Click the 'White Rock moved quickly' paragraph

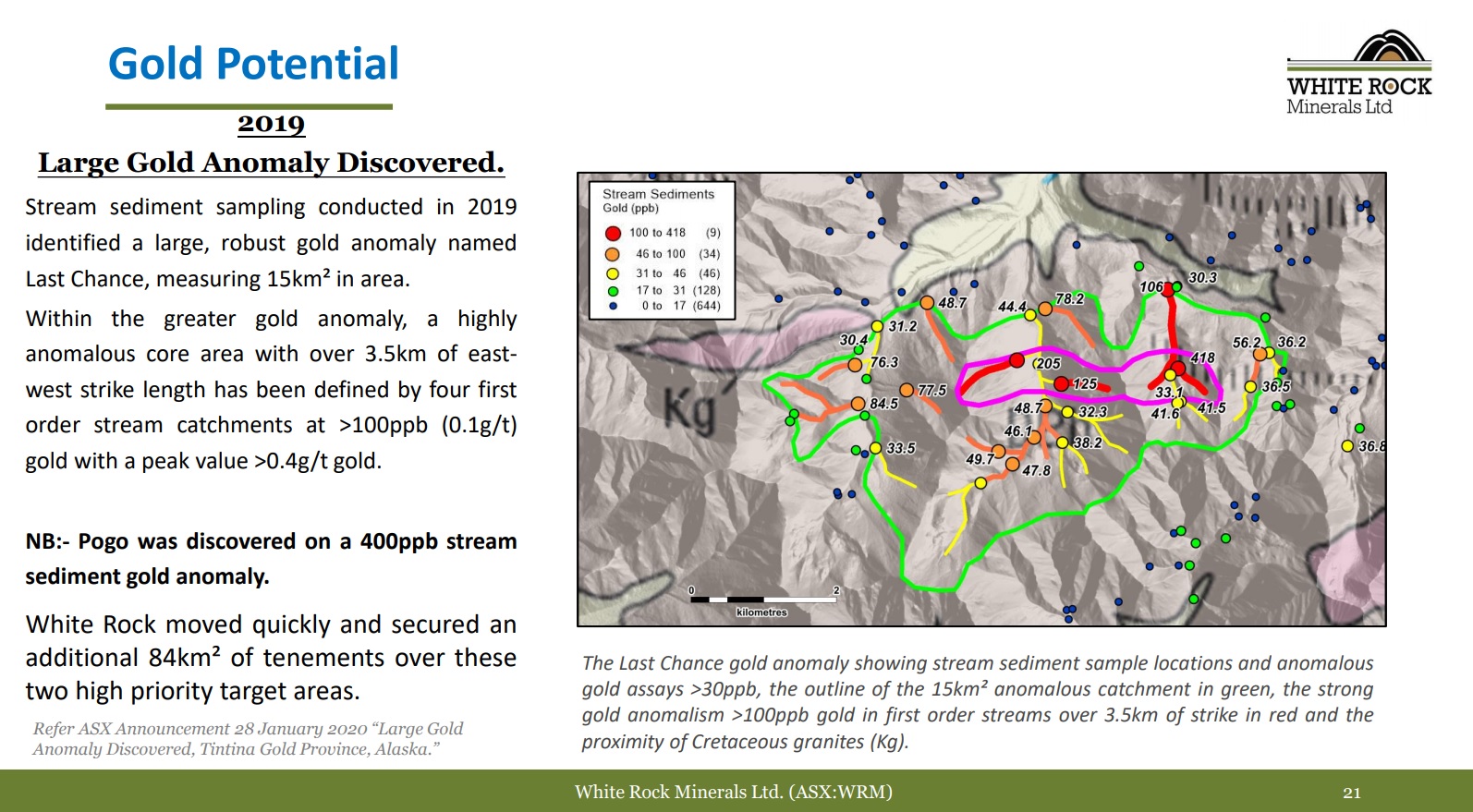[x=271, y=658]
